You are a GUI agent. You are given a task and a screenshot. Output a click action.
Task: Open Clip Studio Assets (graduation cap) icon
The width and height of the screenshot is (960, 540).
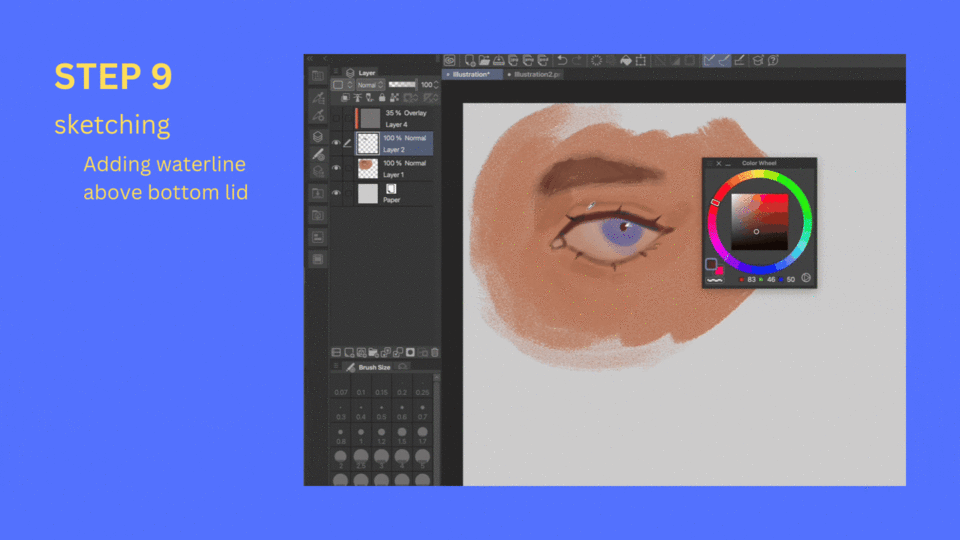(x=758, y=60)
